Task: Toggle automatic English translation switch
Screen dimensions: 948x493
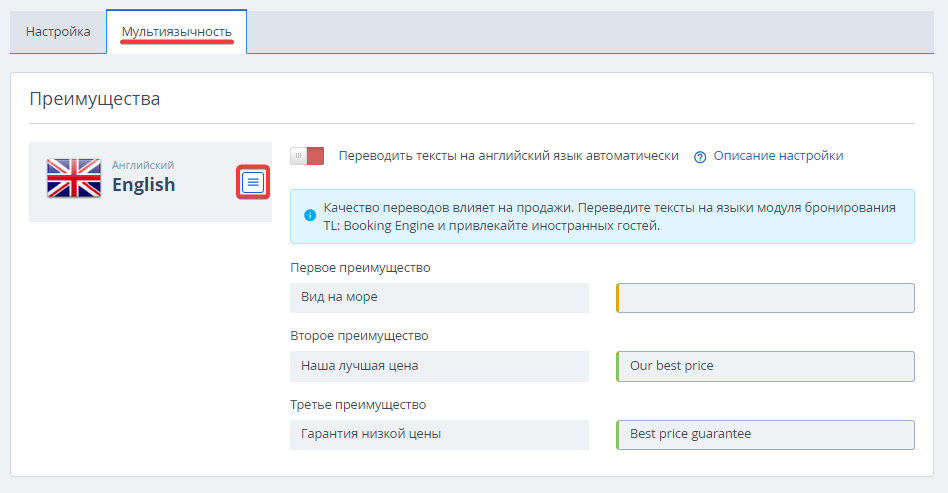Action: [x=307, y=156]
